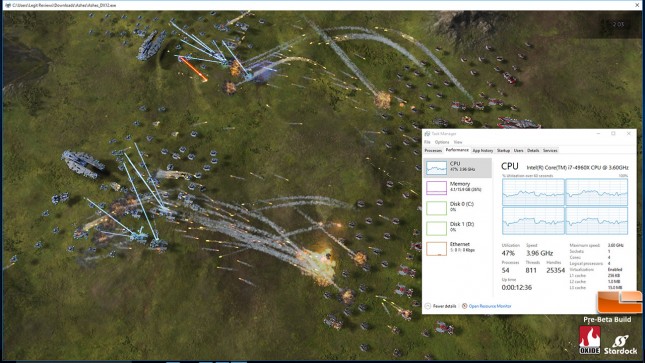The width and height of the screenshot is (645, 363).
Task: Switch to the Services tab
Action: tap(550, 151)
